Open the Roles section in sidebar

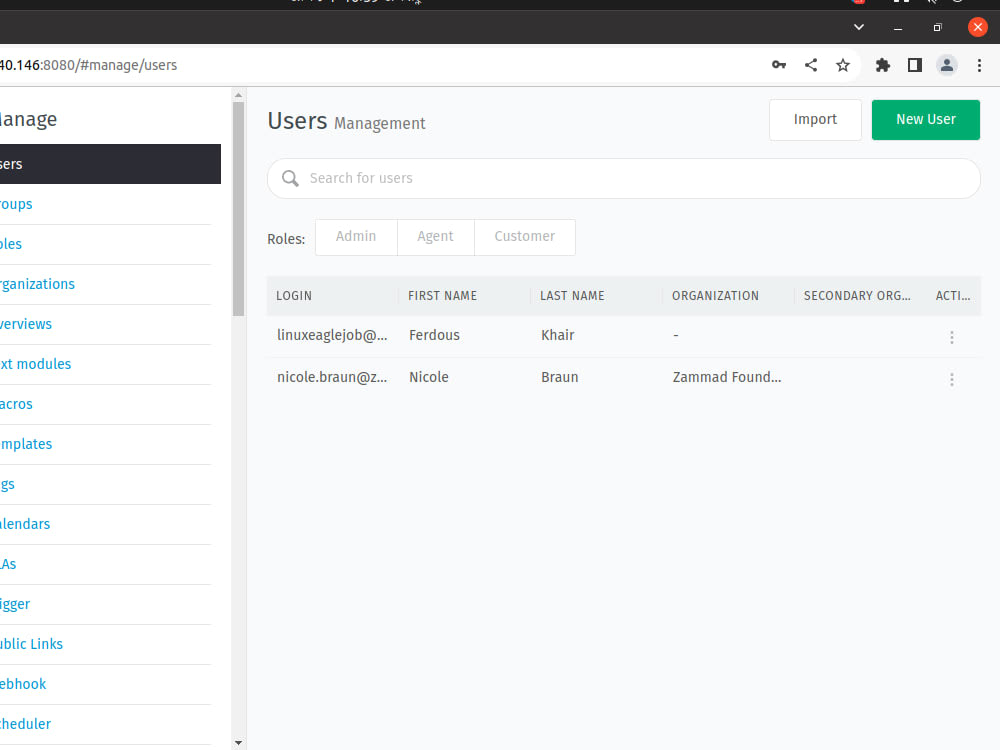coord(105,244)
